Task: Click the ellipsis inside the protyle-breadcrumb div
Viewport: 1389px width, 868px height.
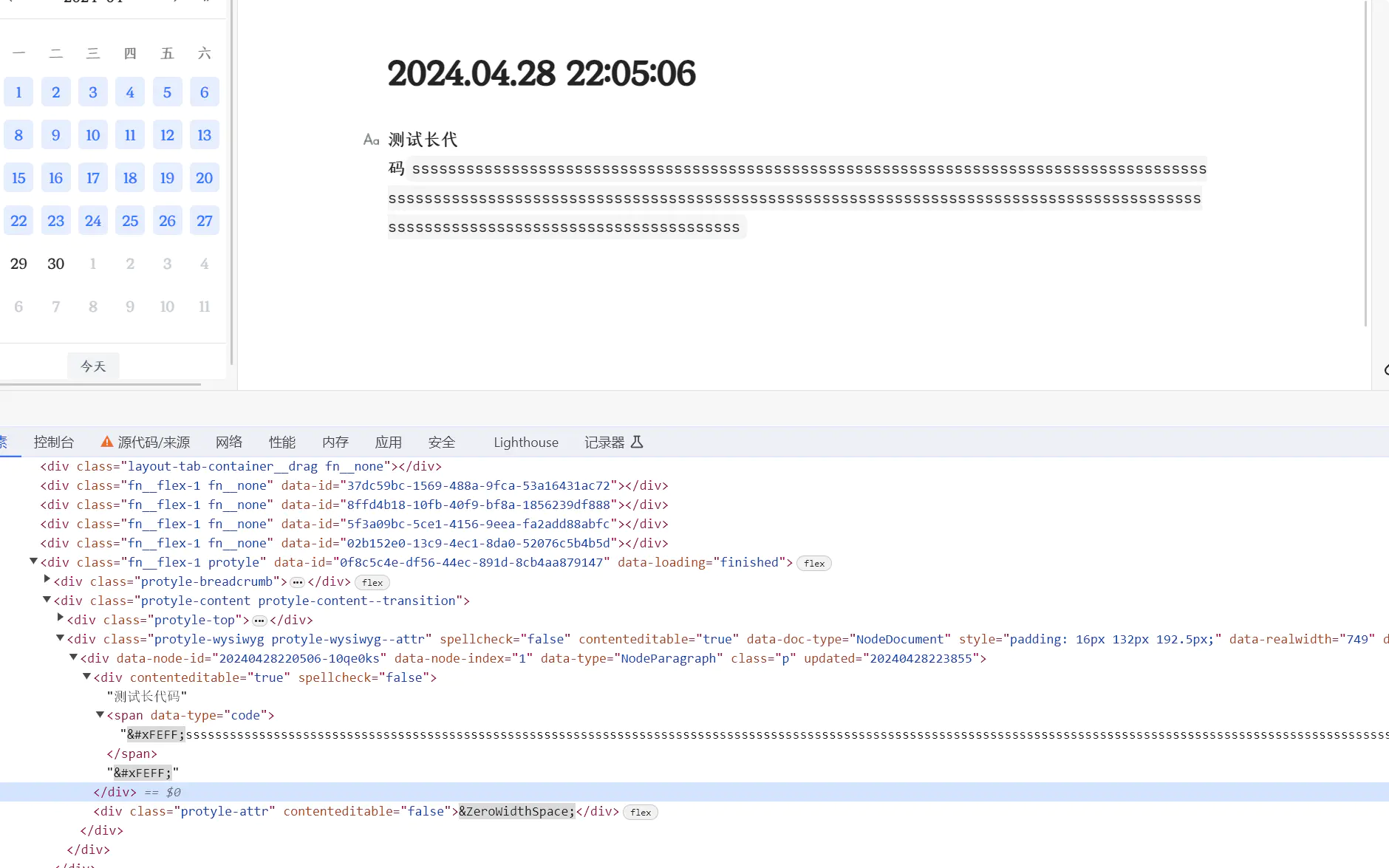Action: click(x=298, y=582)
